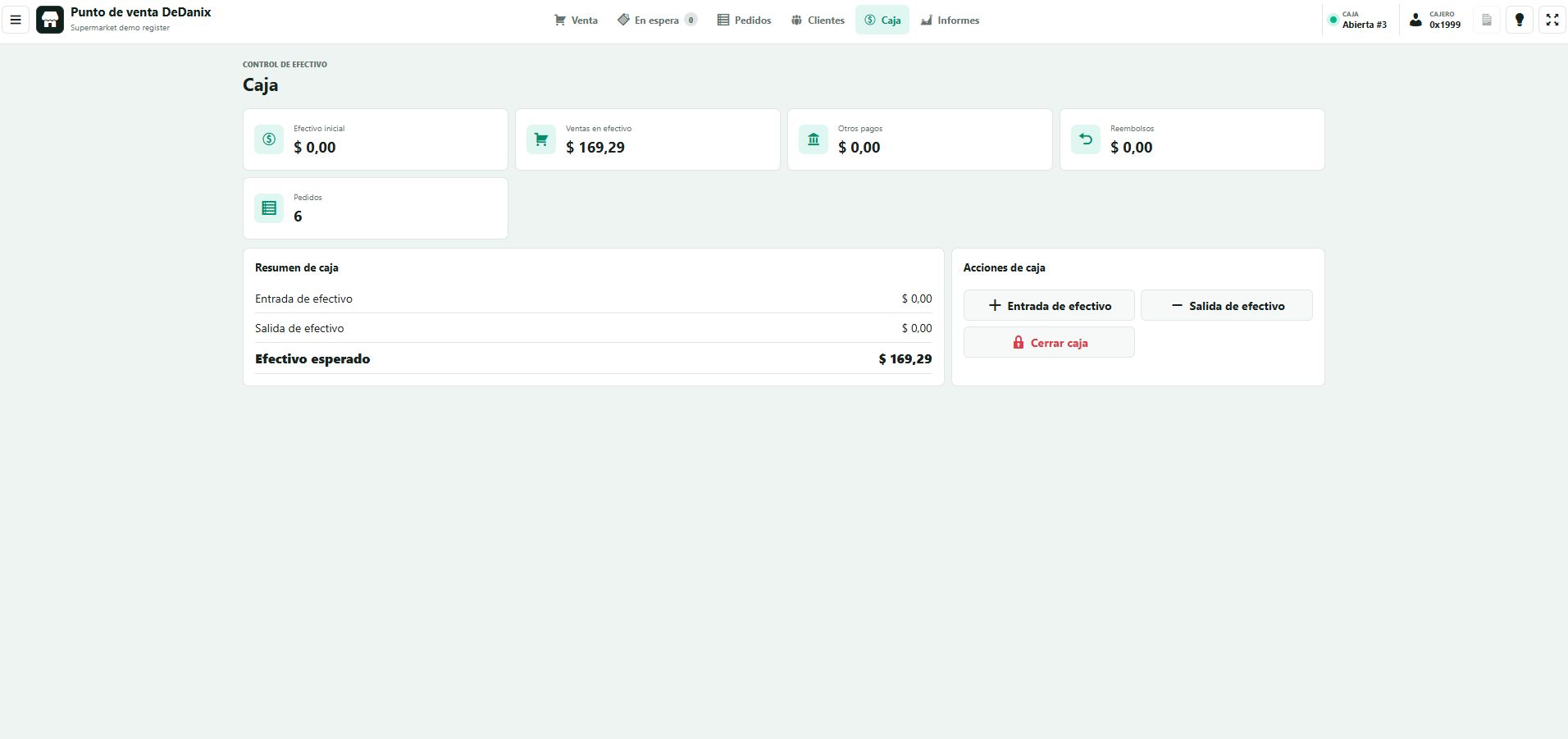Open the Clientes tab
The height and width of the screenshot is (739, 1568).
tap(818, 21)
